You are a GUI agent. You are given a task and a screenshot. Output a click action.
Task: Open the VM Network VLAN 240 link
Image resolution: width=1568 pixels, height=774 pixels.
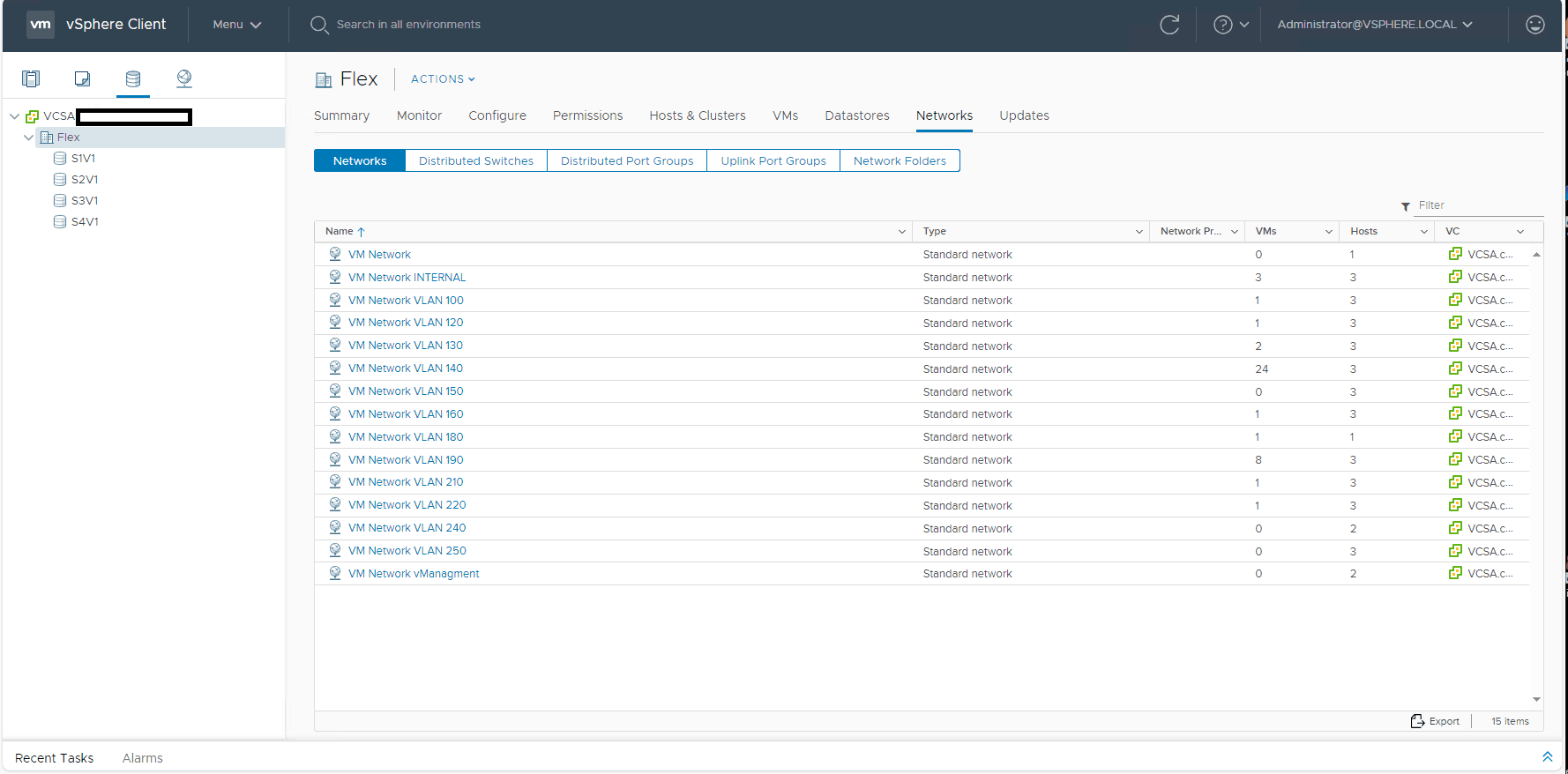[x=407, y=528]
